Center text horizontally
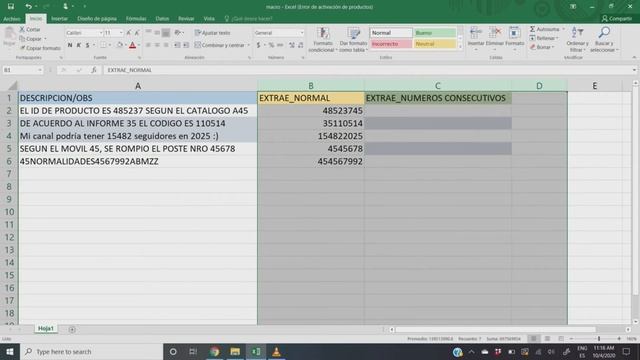 click(x=157, y=45)
